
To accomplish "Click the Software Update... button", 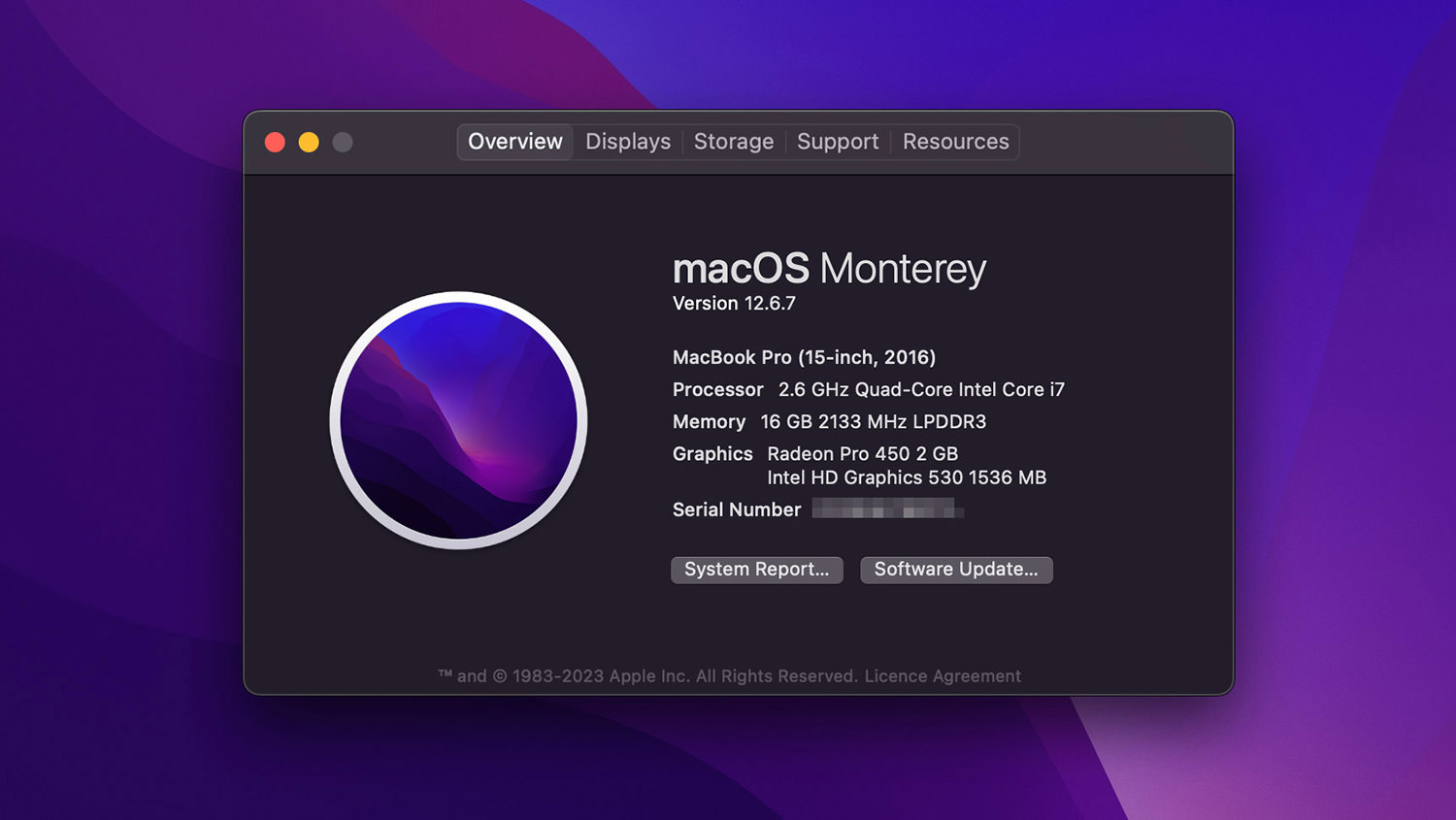I will pyautogui.click(x=956, y=570).
